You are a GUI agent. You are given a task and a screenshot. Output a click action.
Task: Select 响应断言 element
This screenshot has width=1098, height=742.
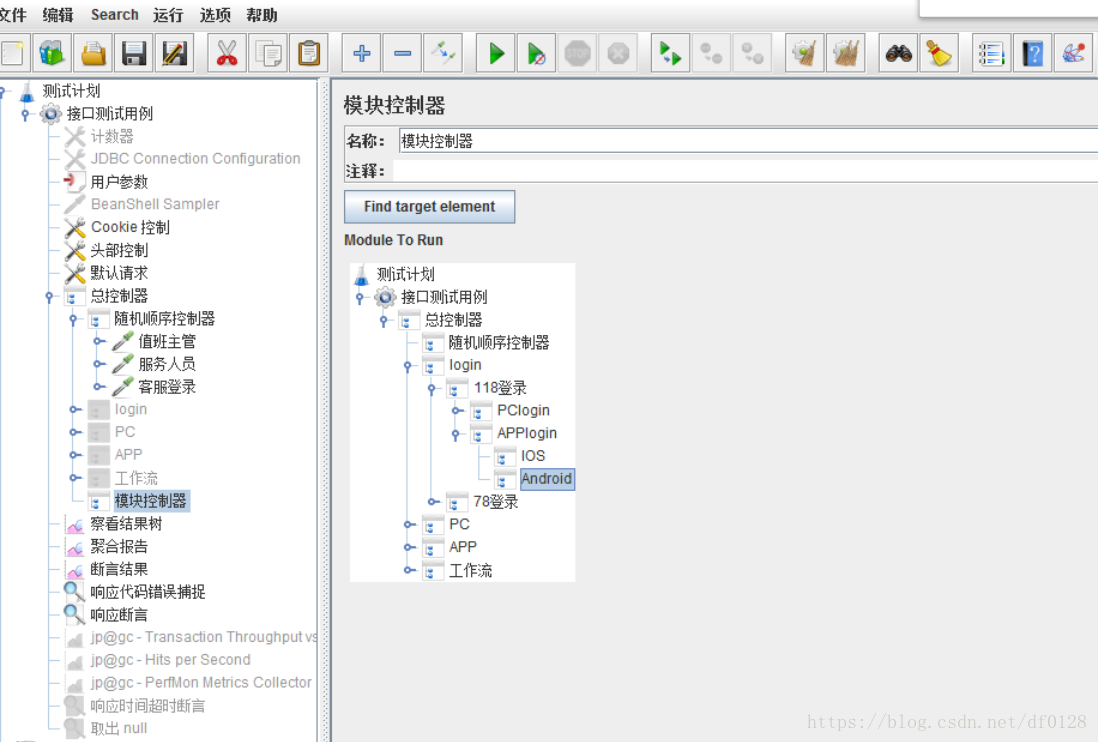point(119,615)
